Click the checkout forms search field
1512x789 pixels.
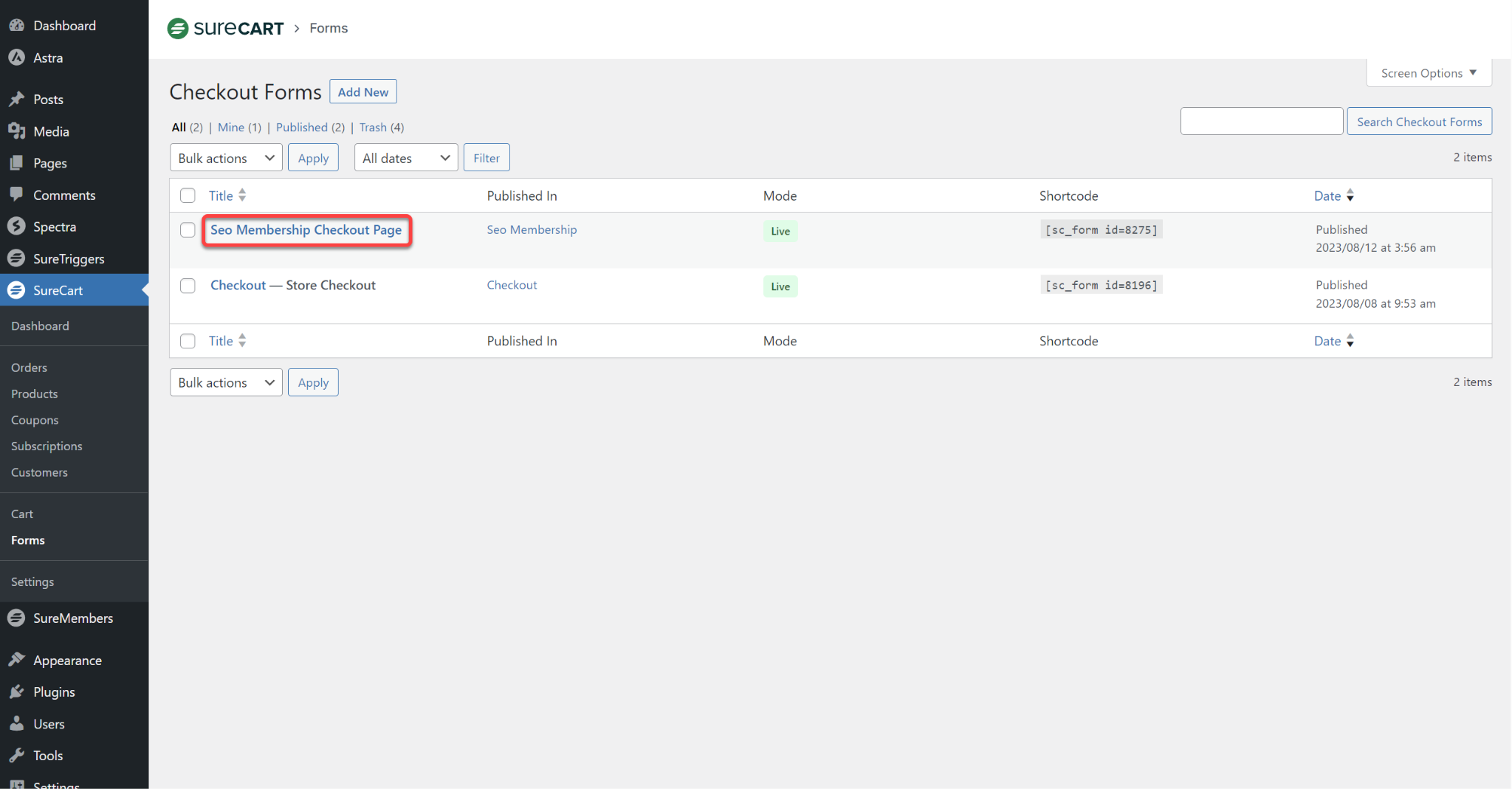(x=1261, y=122)
